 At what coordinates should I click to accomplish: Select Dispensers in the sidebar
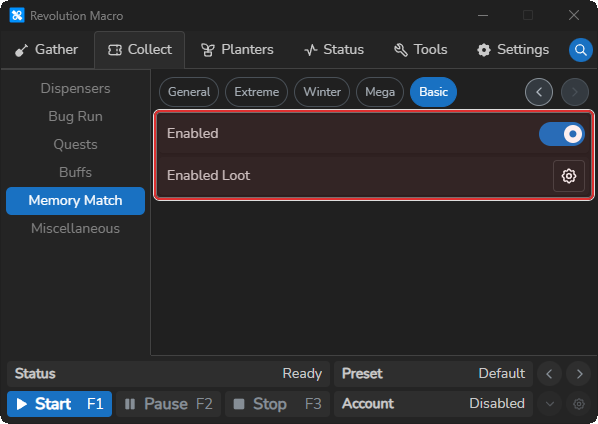click(76, 88)
